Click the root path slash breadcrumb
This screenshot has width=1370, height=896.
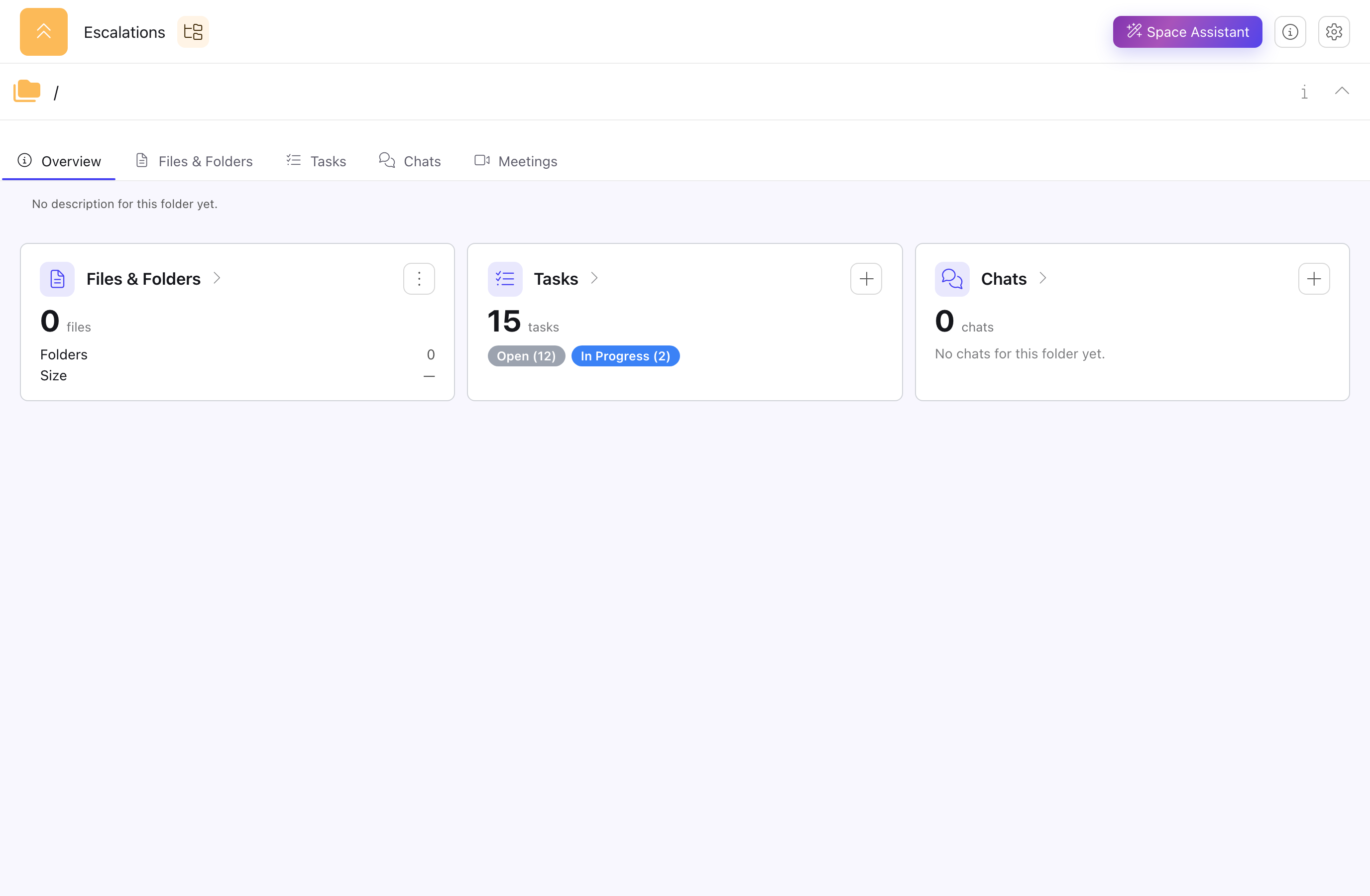56,93
